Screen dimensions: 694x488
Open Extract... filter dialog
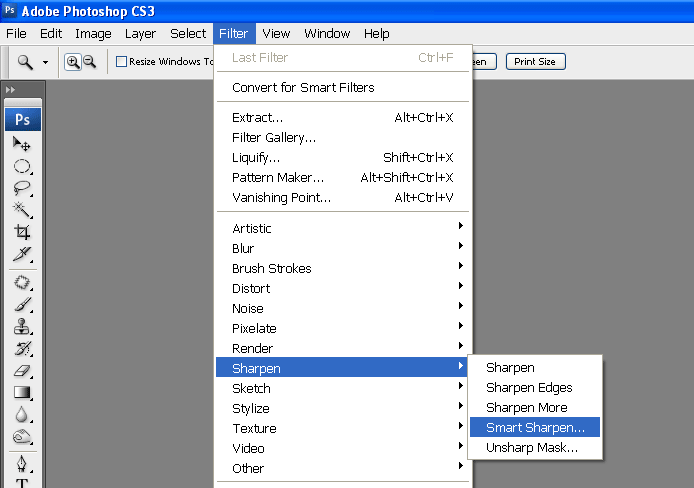[342, 118]
